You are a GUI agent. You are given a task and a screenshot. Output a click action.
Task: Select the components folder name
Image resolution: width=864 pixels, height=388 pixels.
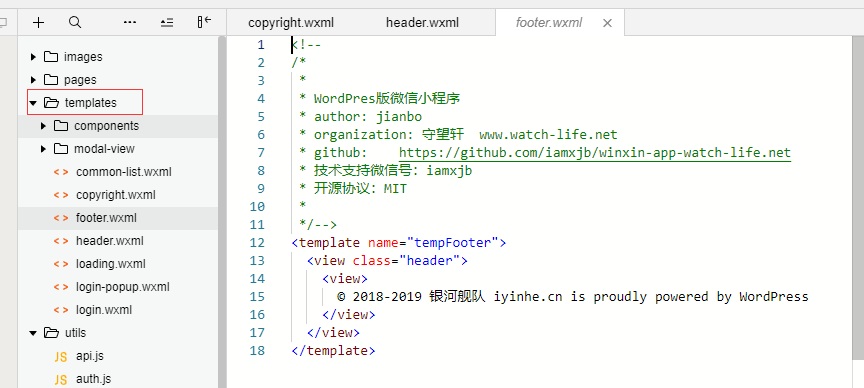(106, 126)
